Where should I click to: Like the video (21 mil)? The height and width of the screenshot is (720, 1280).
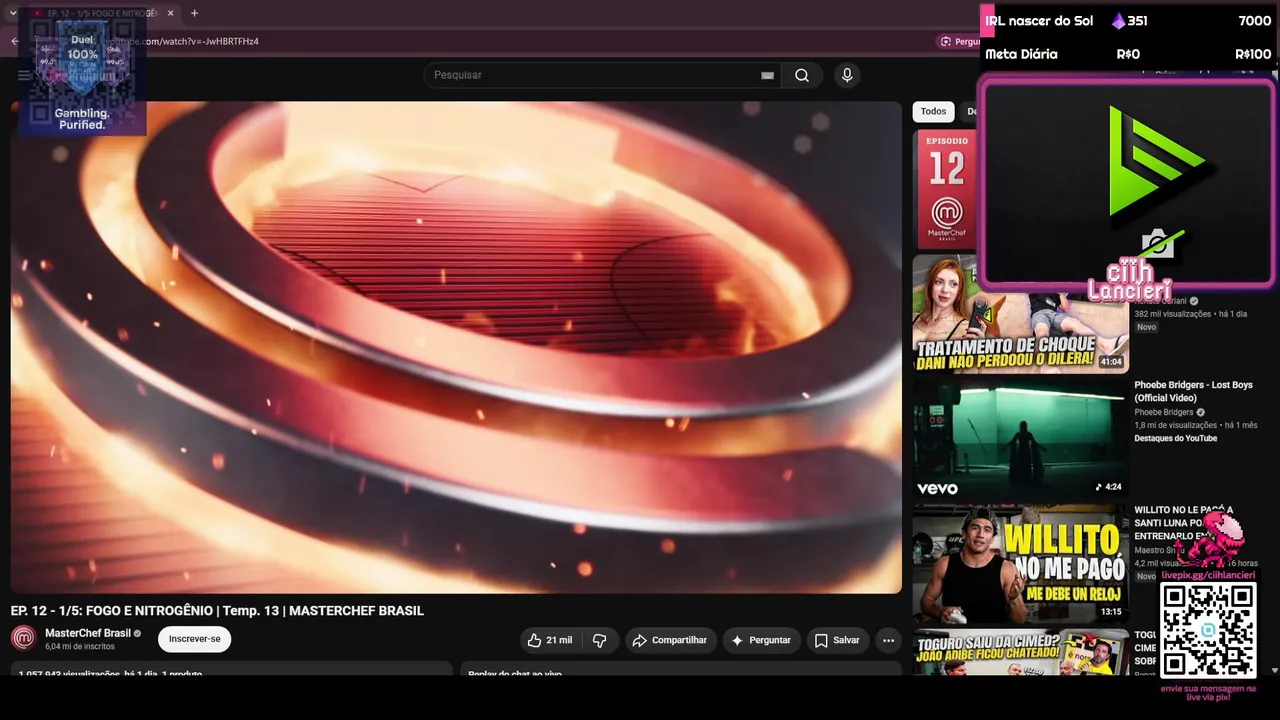[550, 640]
